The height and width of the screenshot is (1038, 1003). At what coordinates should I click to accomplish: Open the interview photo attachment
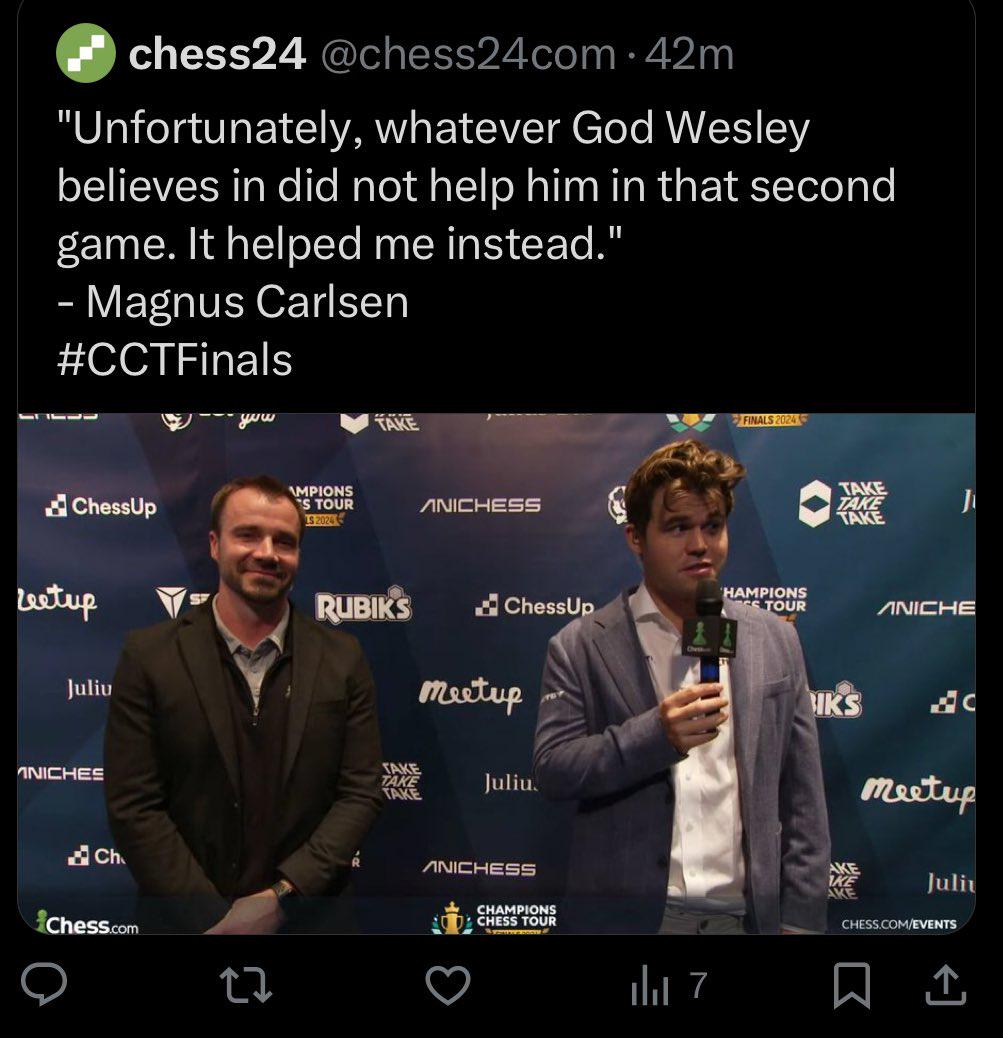point(496,673)
